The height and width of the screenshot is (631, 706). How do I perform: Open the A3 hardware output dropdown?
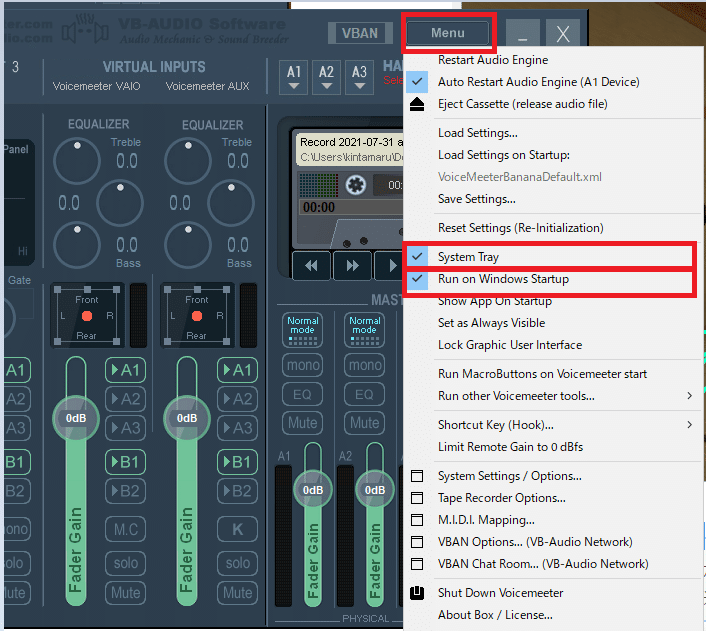pos(359,77)
